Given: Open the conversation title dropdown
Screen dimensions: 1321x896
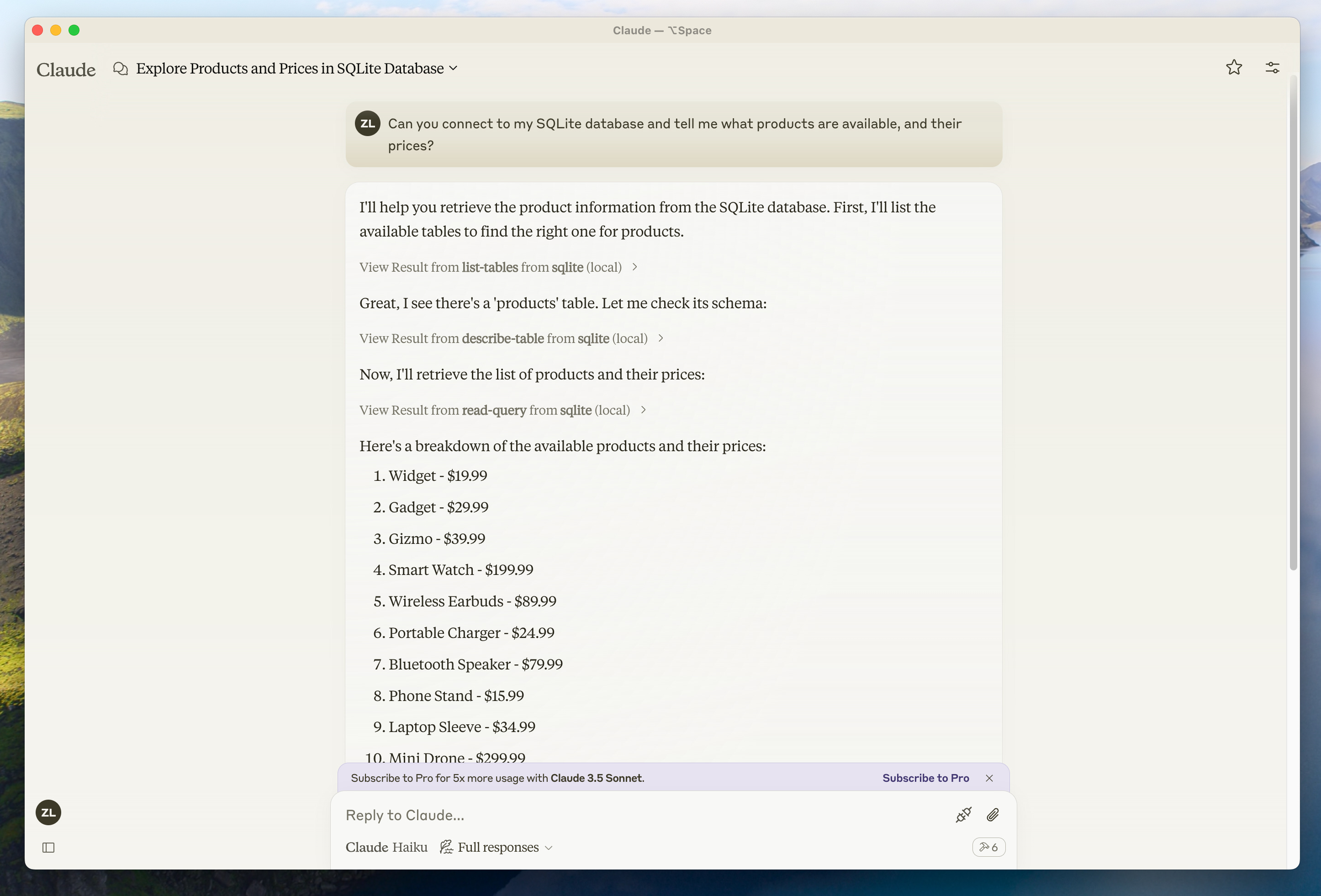Looking at the screenshot, I should pos(297,69).
